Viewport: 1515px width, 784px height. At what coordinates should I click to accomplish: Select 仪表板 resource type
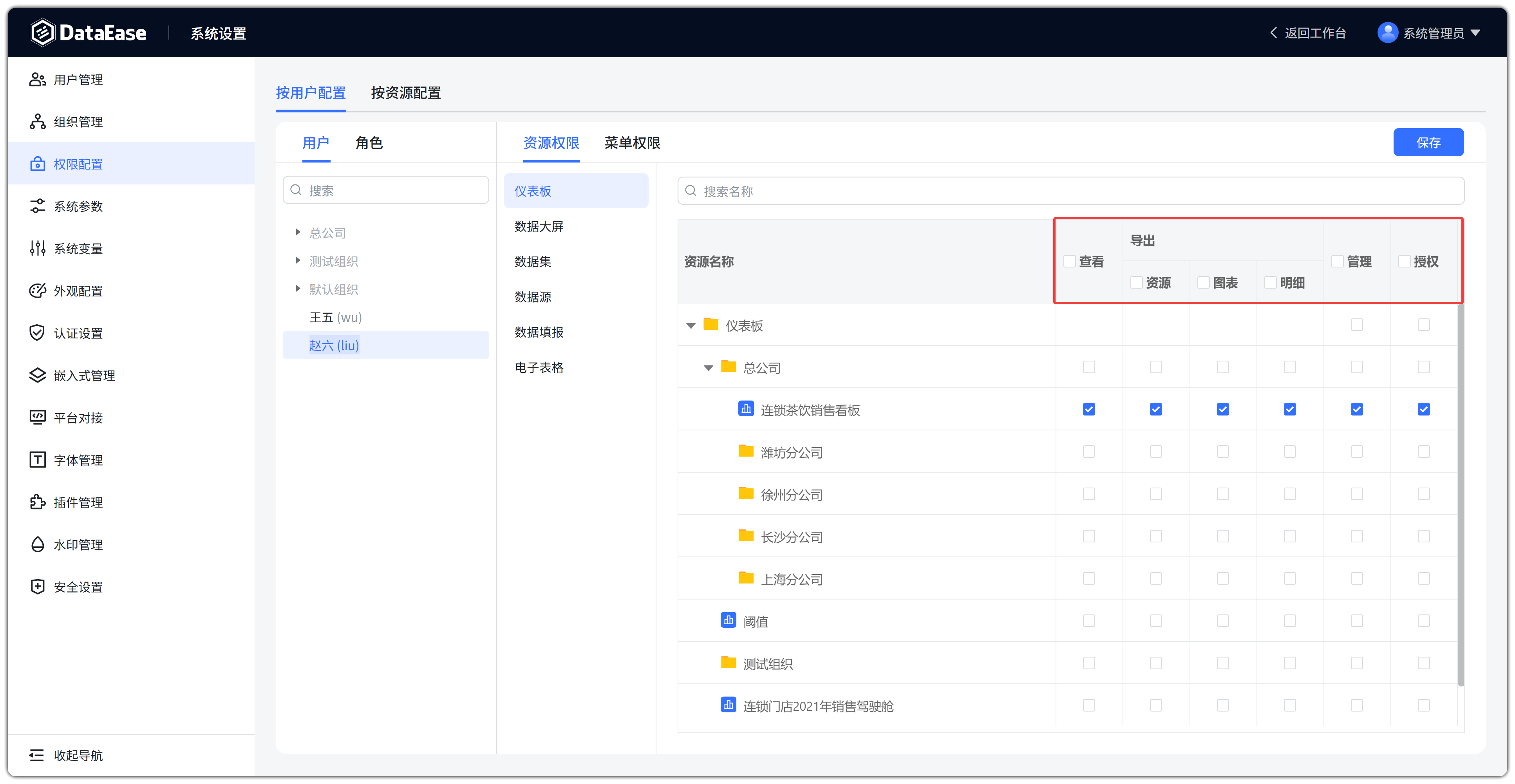coord(576,191)
